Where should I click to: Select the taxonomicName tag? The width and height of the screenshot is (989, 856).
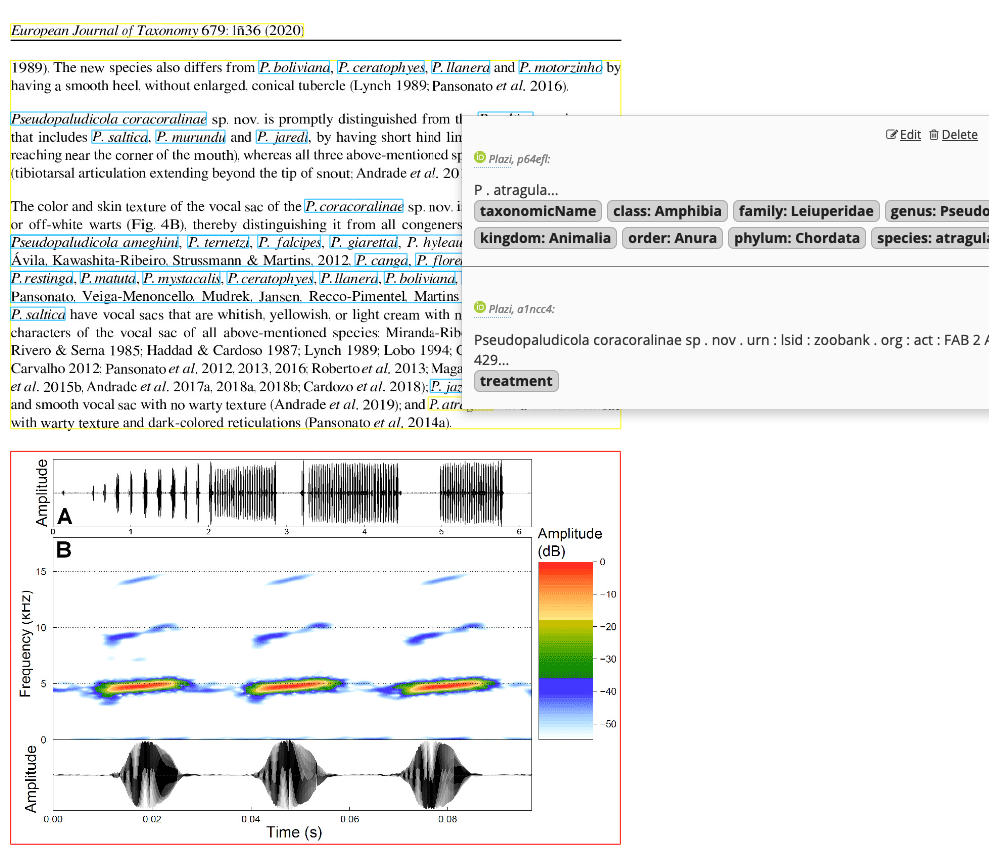[539, 211]
